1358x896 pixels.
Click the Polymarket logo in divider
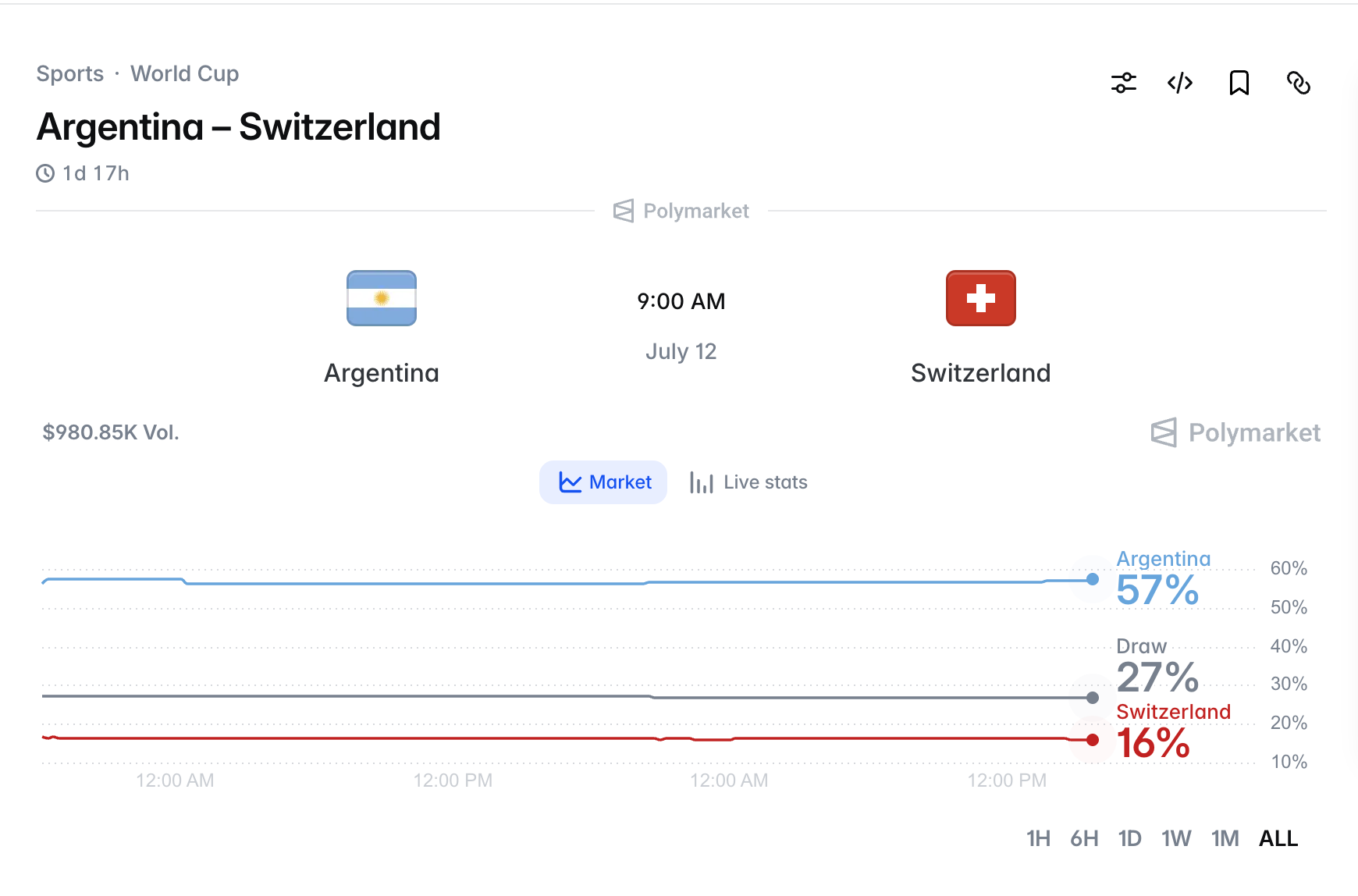pos(681,211)
